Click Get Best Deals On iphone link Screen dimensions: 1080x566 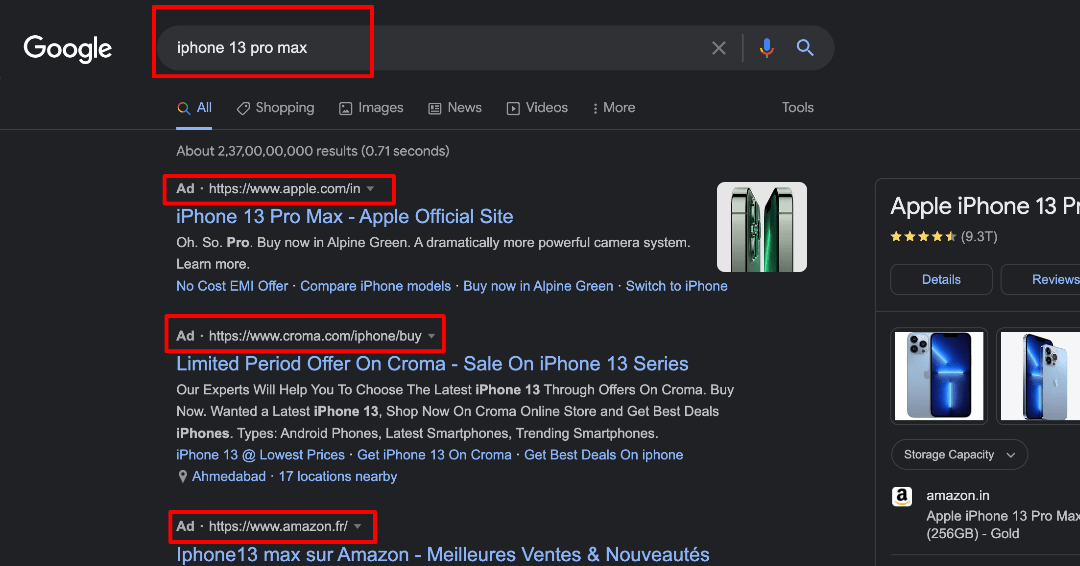coord(603,455)
